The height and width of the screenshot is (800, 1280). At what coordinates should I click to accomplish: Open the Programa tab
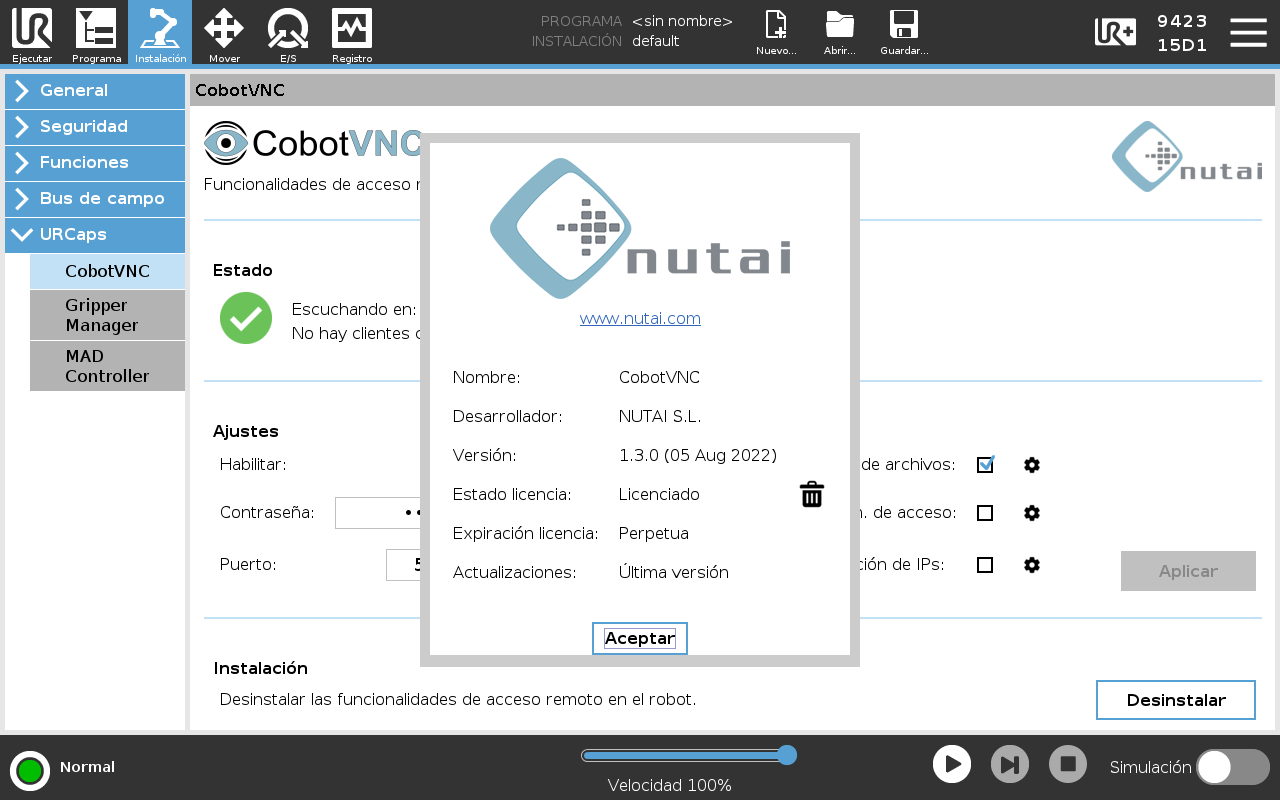[96, 33]
